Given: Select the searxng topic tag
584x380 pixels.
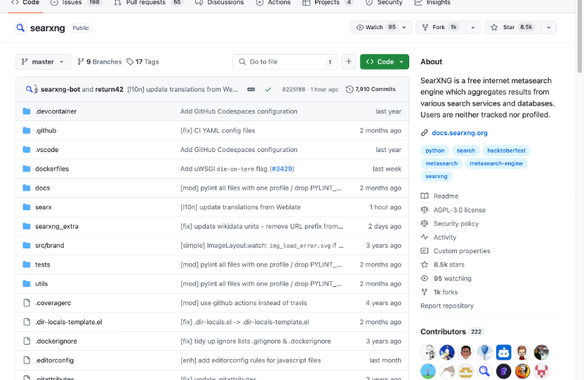Looking at the screenshot, I should [436, 176].
